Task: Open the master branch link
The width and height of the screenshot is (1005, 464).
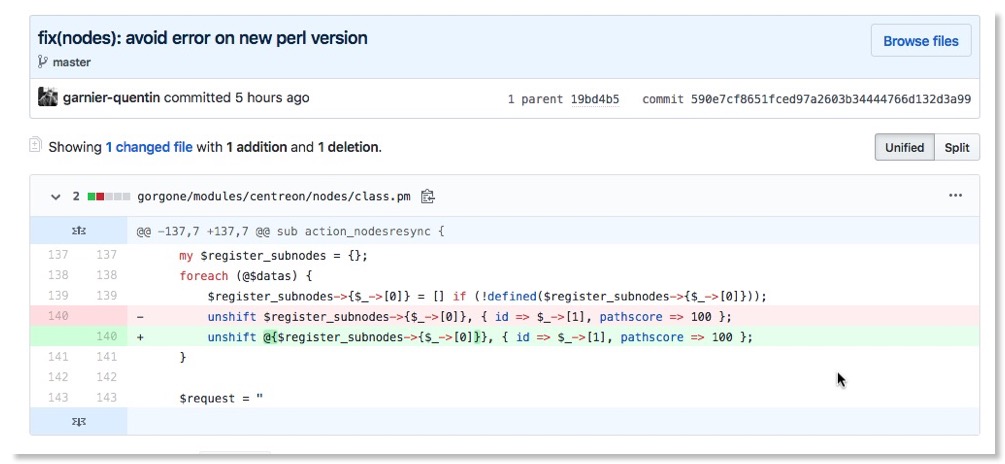Action: point(71,62)
